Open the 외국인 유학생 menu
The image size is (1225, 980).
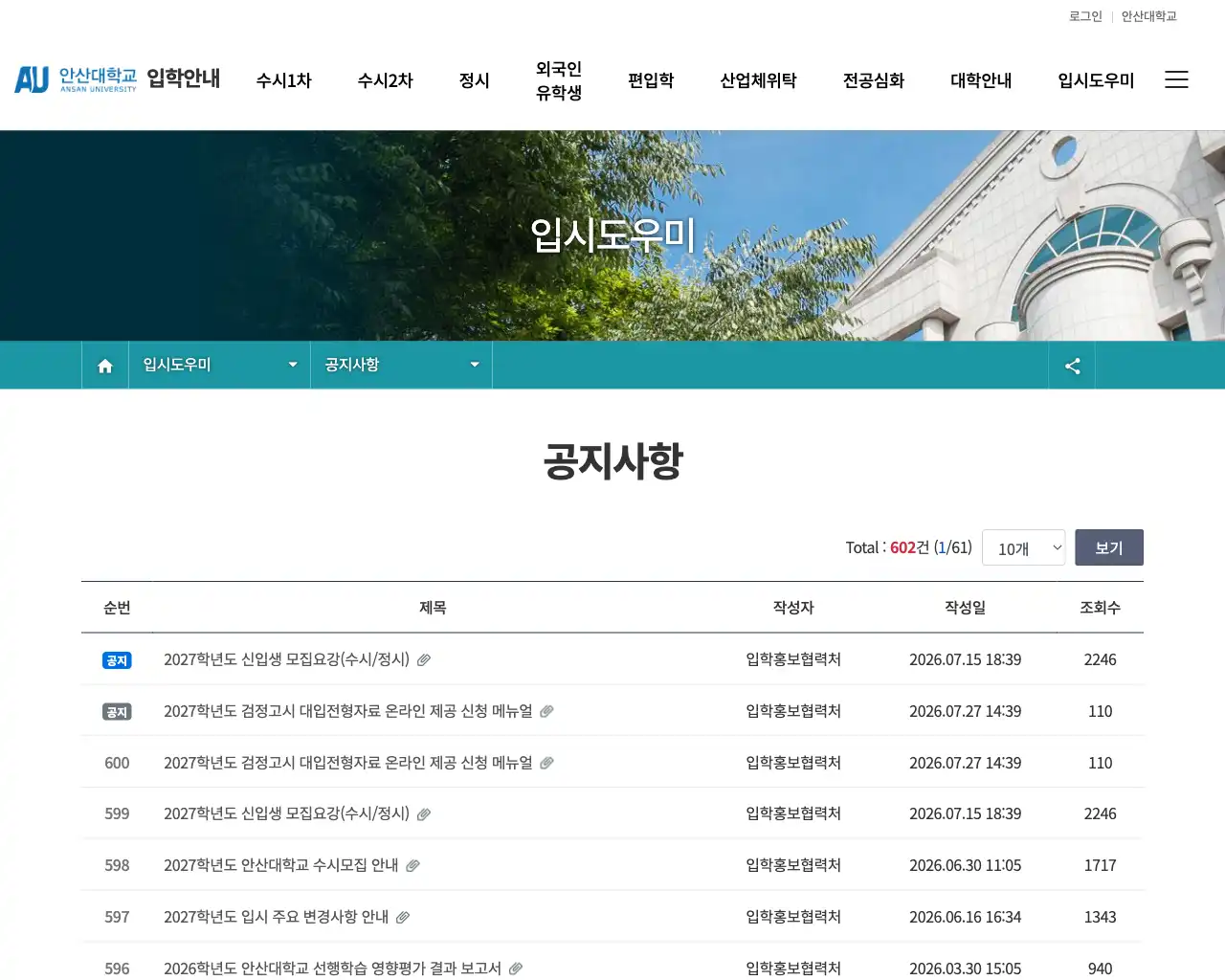pyautogui.click(x=559, y=80)
